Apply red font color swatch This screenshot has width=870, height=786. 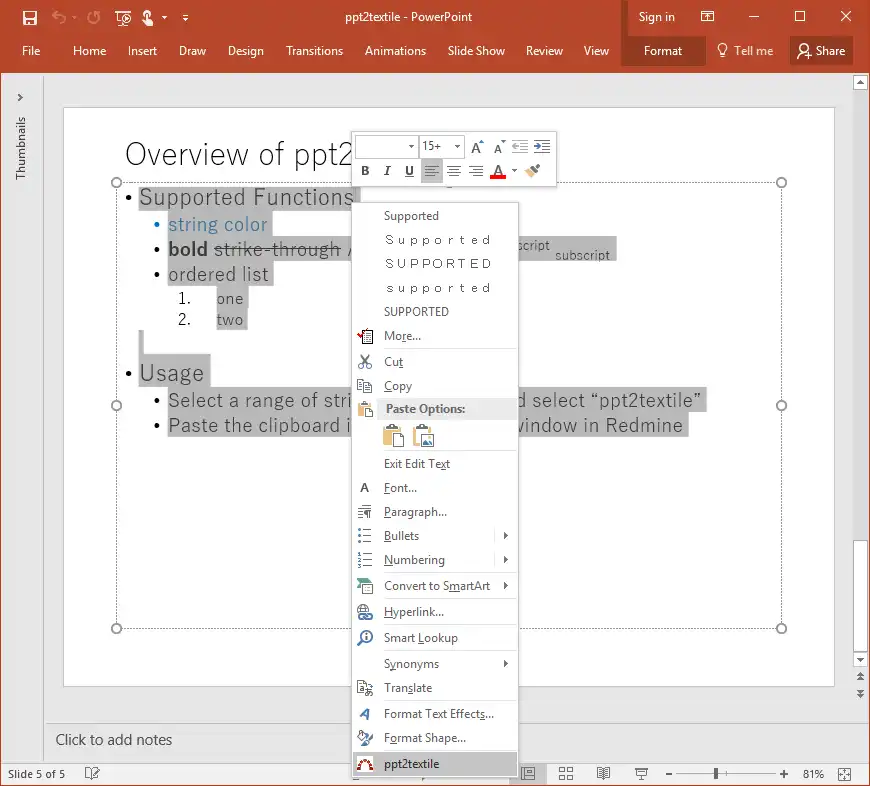[498, 171]
